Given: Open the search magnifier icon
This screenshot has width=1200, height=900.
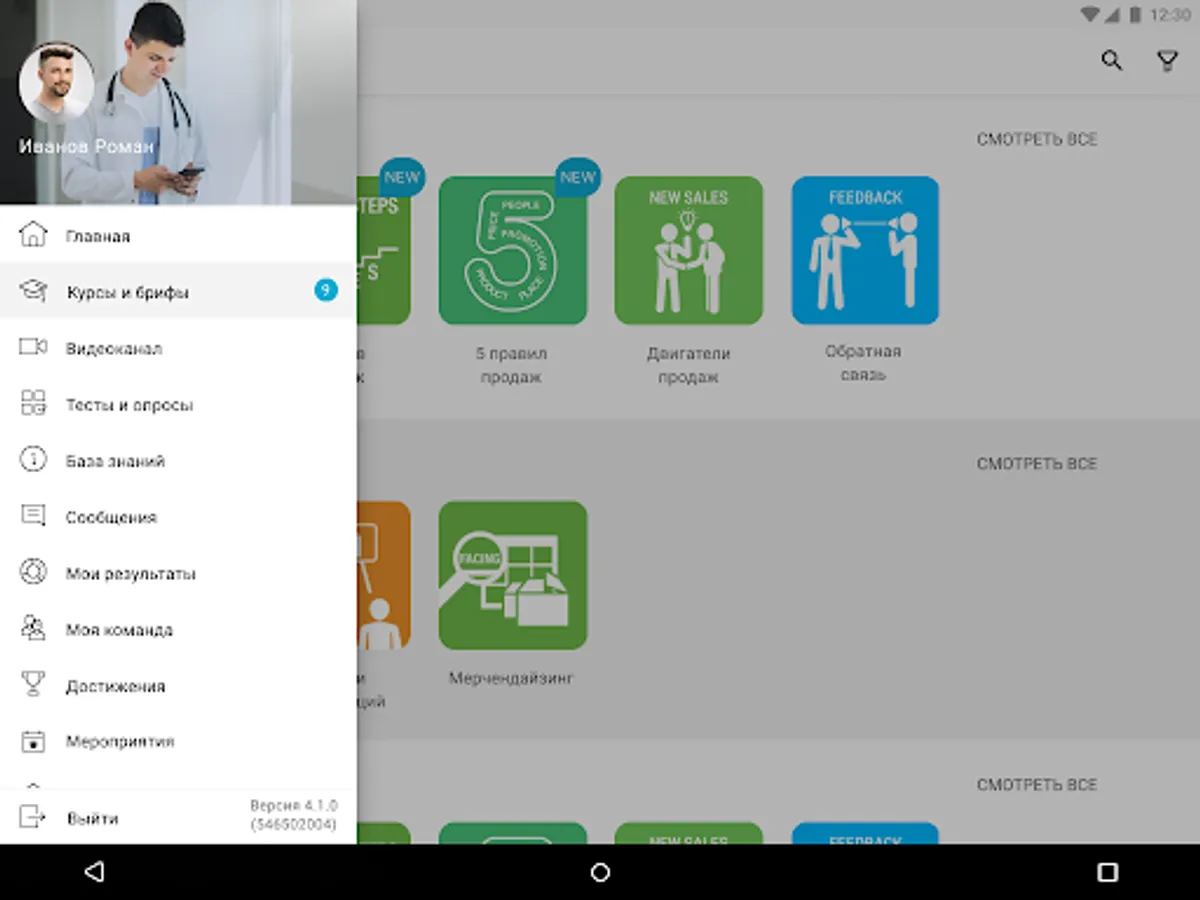Looking at the screenshot, I should pyautogui.click(x=1111, y=61).
